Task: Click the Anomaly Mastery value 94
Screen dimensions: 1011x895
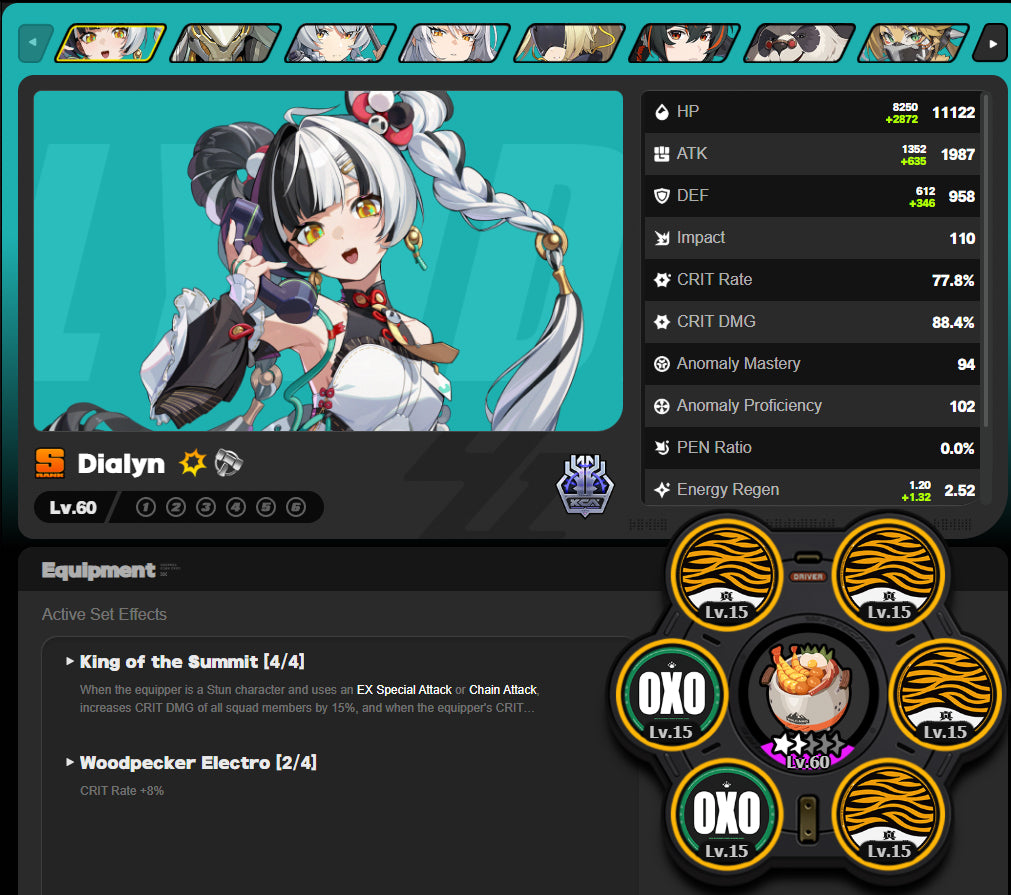Action: point(966,364)
